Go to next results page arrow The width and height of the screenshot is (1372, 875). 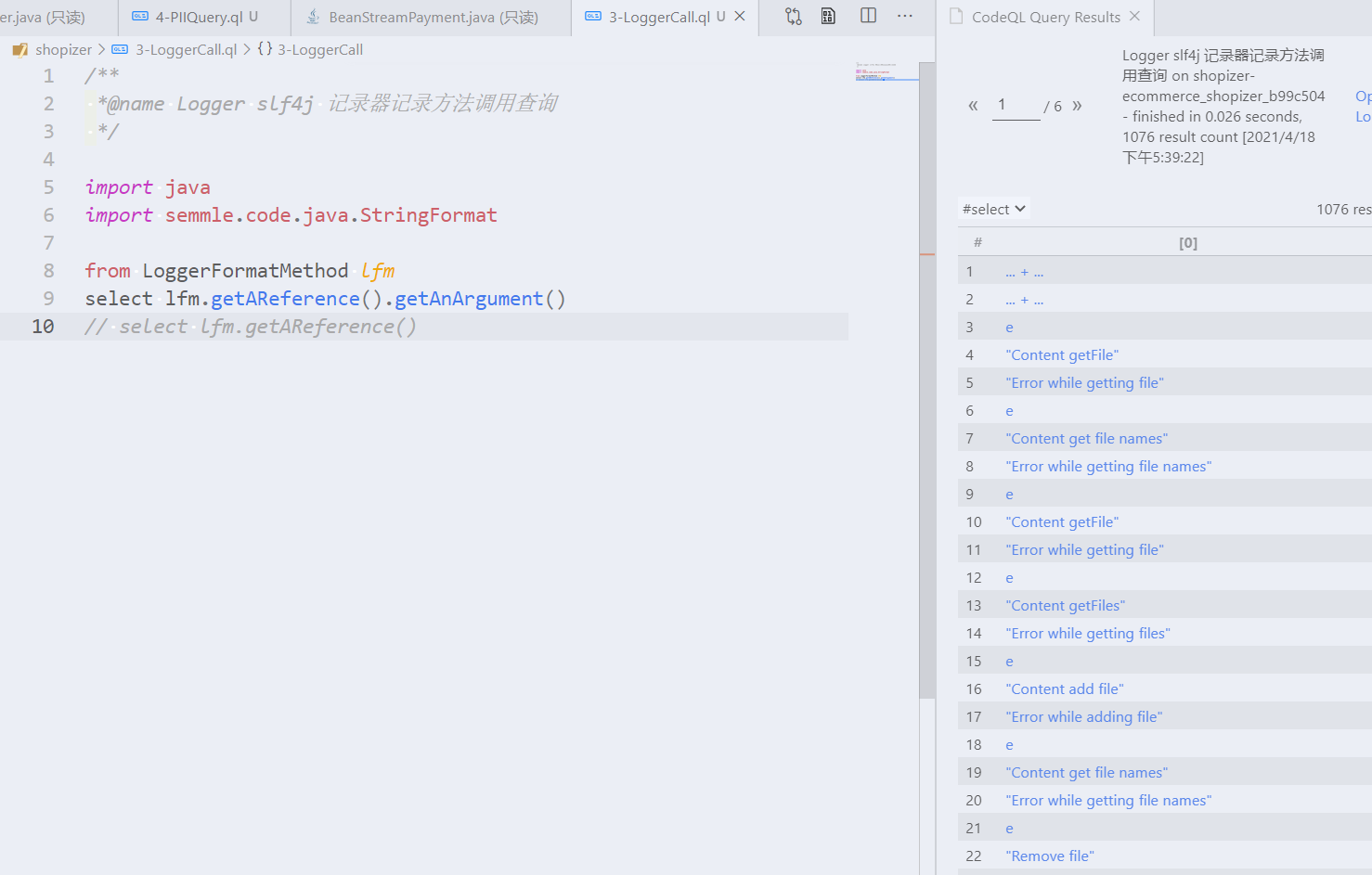click(1077, 106)
